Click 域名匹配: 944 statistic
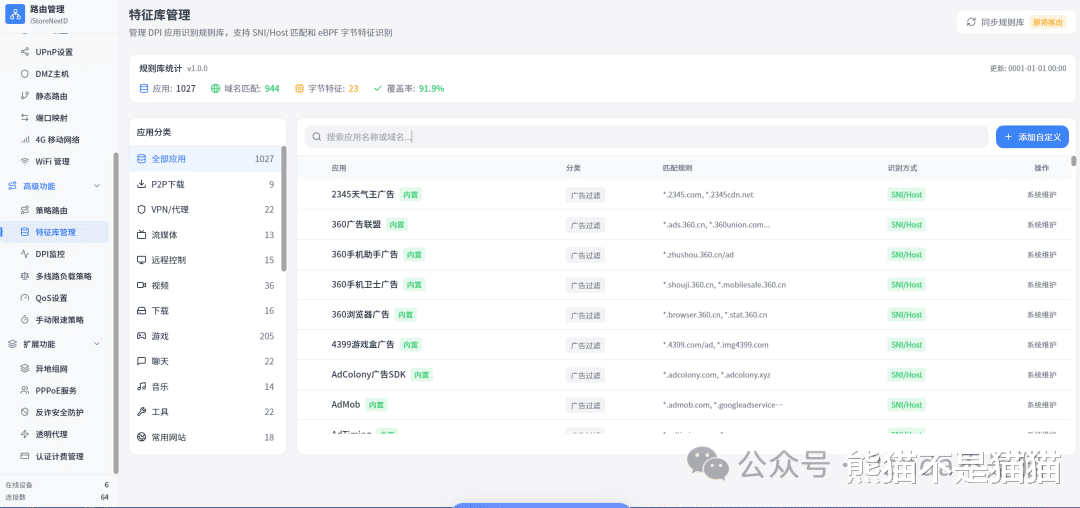Image resolution: width=1080 pixels, height=508 pixels. coord(245,89)
